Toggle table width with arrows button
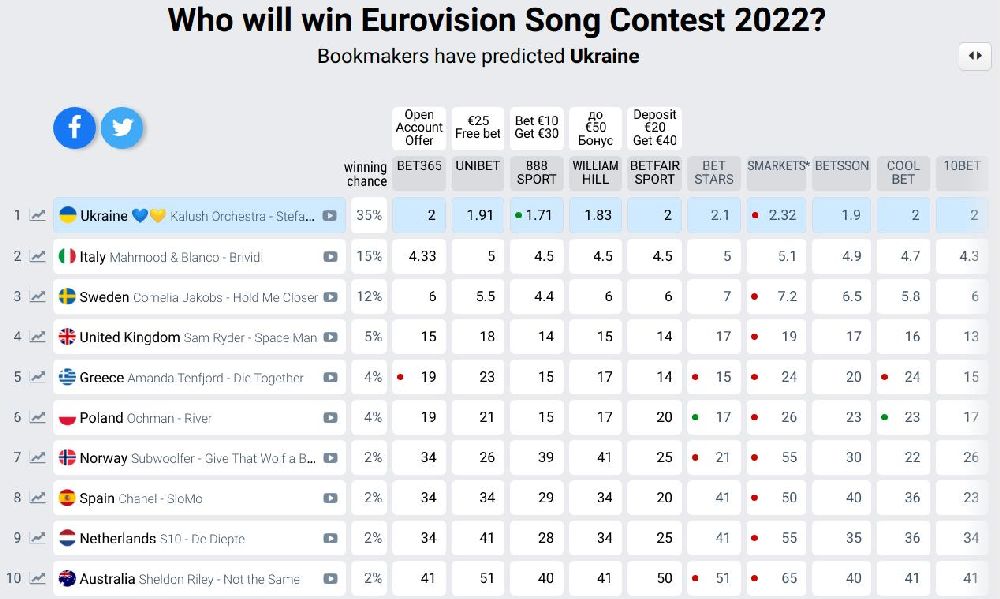 point(975,56)
